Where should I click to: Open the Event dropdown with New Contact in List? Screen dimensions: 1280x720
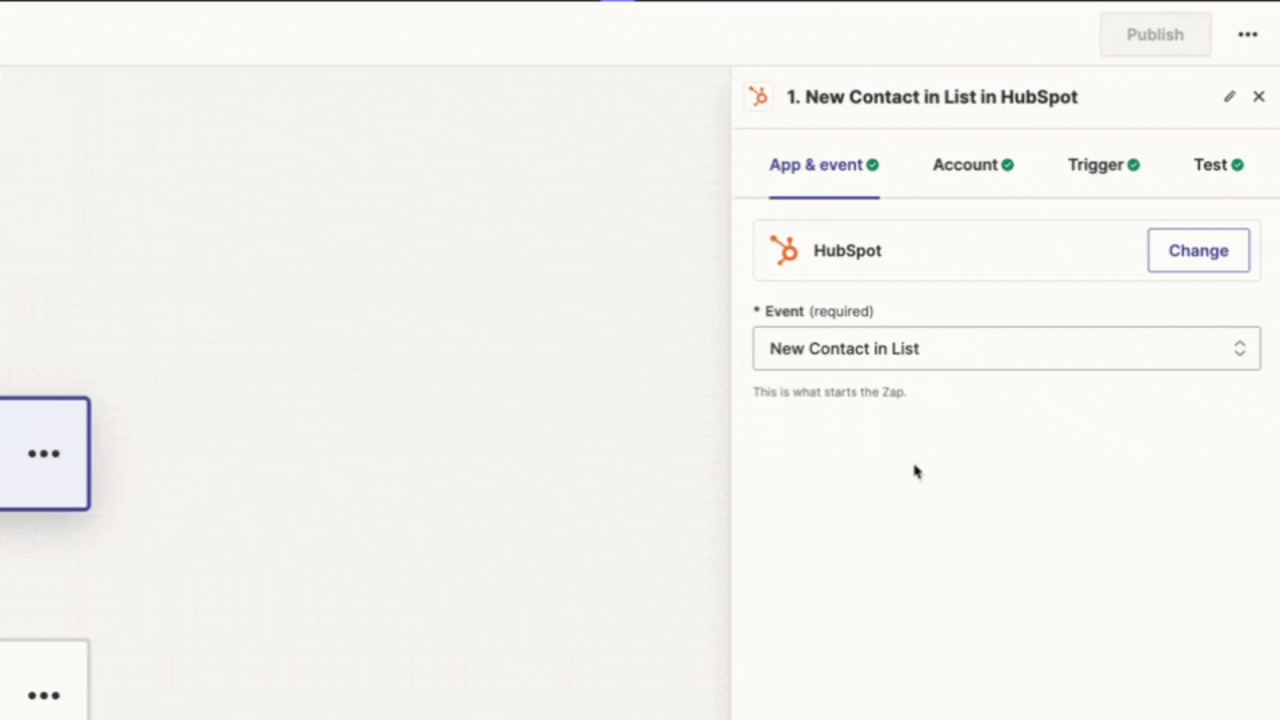pyautogui.click(x=1006, y=349)
